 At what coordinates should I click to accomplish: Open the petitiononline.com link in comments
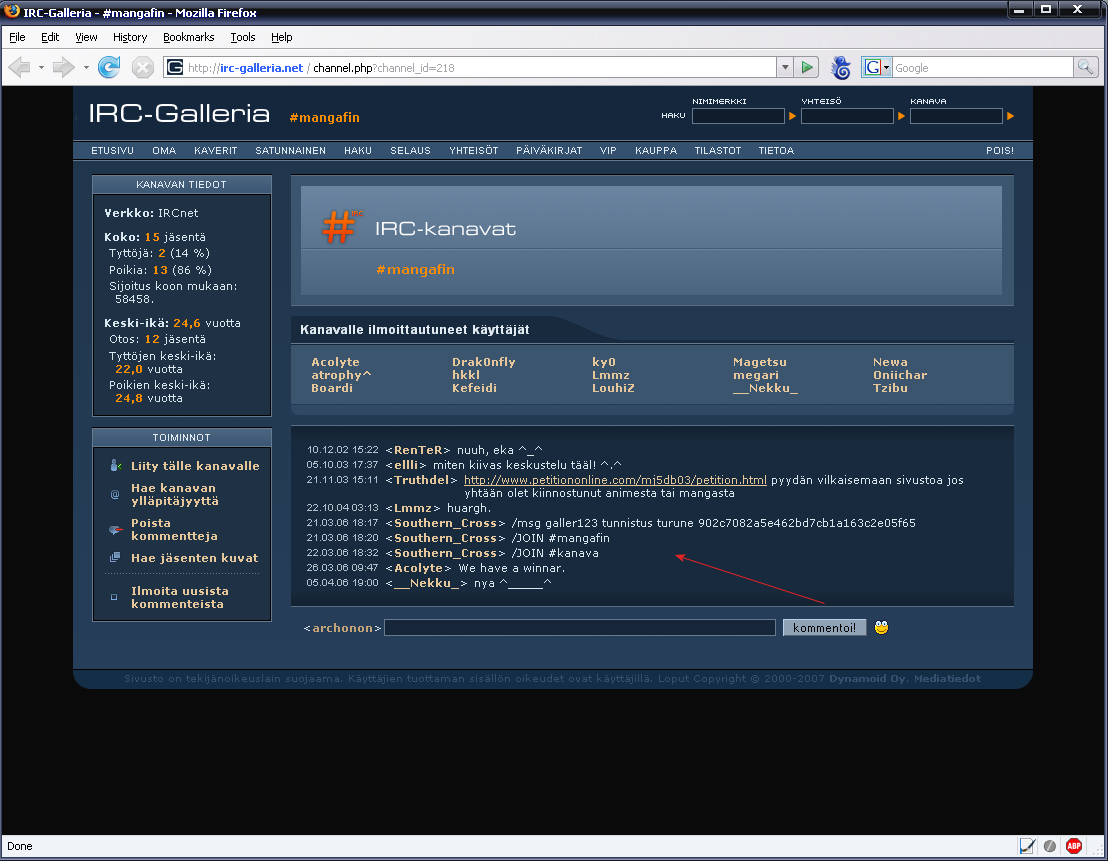[x=615, y=480]
